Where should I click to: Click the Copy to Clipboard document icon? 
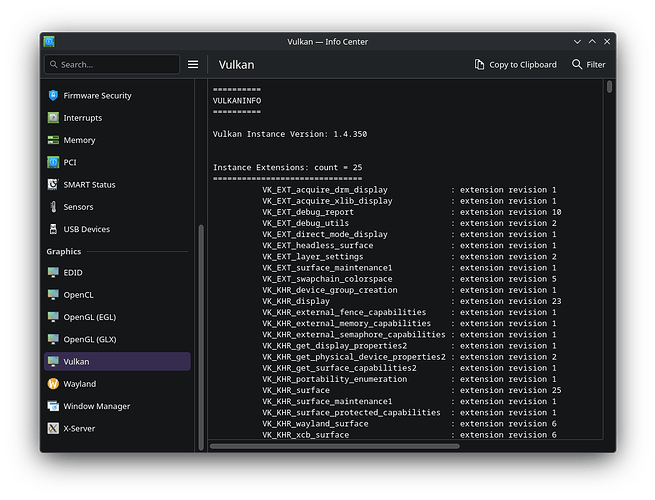(479, 65)
